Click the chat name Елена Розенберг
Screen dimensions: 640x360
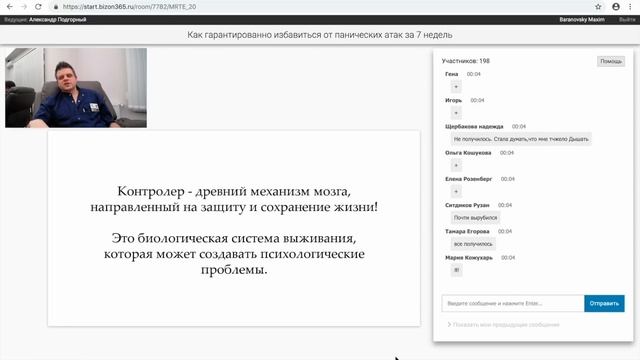point(469,179)
